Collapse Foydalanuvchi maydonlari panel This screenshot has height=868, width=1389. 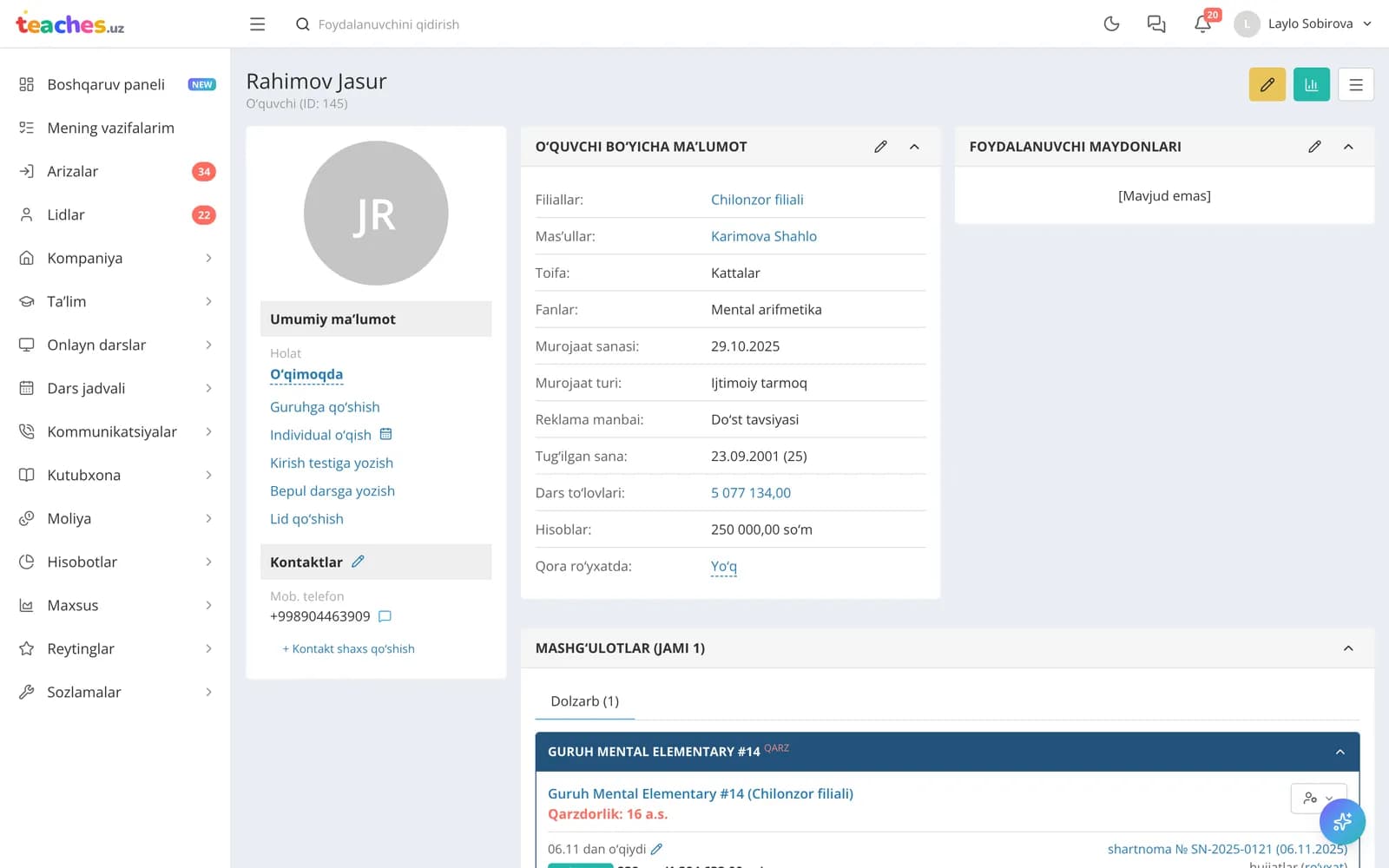(x=1348, y=147)
